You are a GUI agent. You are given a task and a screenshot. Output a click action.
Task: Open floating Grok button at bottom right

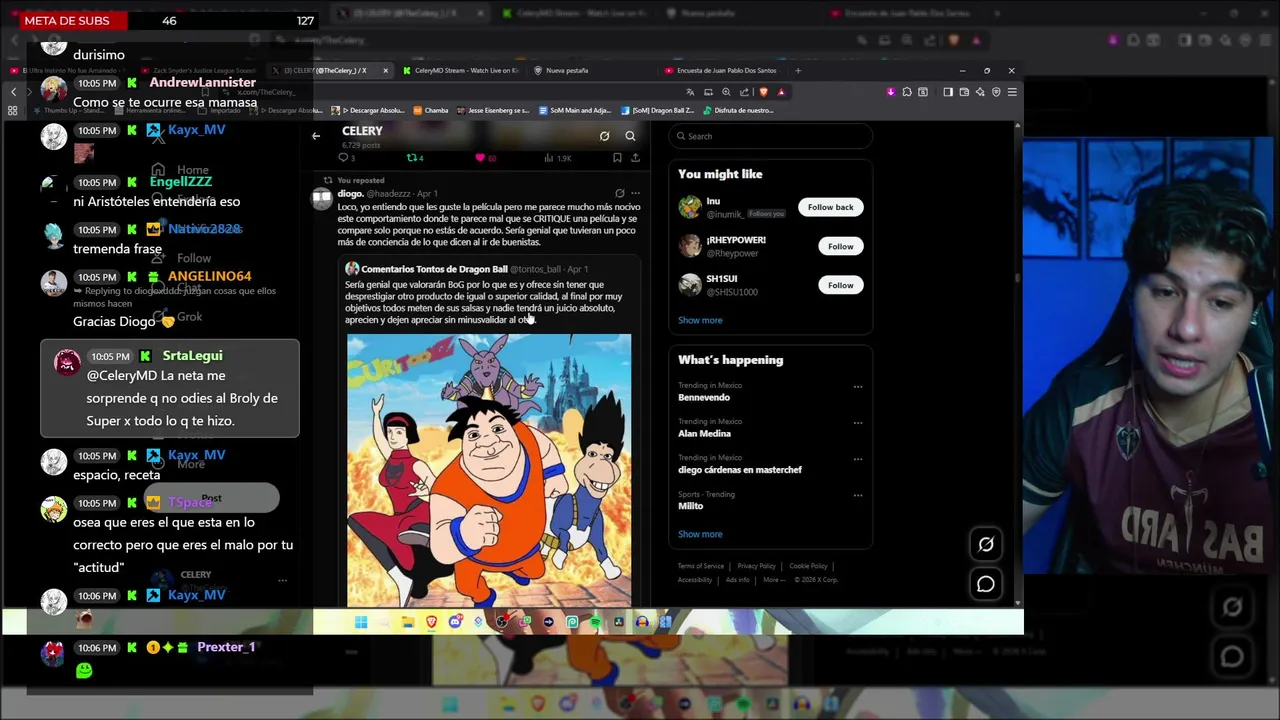[x=986, y=544]
